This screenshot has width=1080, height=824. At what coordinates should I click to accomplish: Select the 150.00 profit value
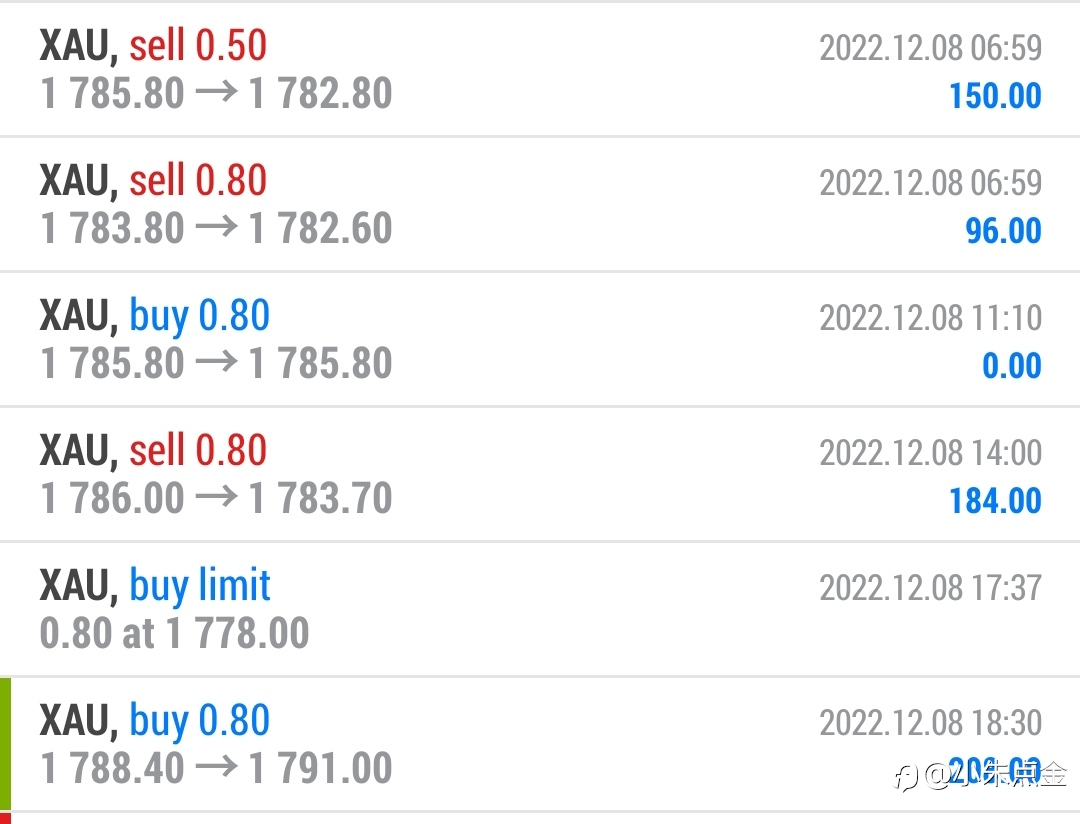click(x=995, y=96)
